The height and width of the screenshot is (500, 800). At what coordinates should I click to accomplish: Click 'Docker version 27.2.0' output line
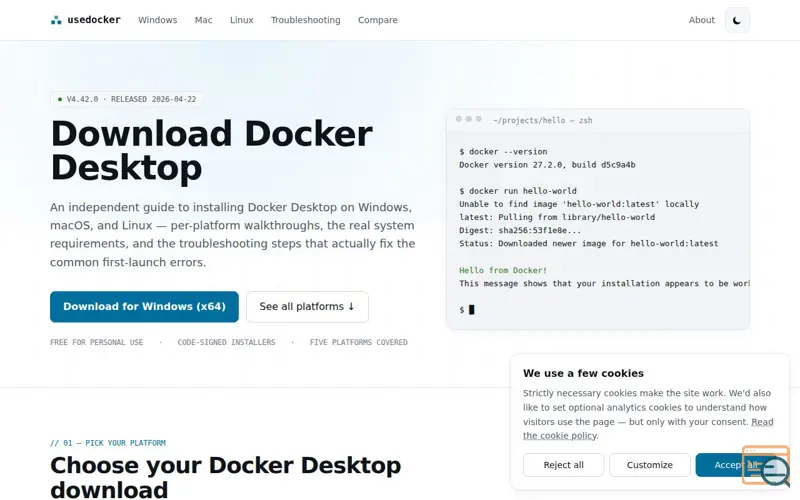tap(547, 165)
